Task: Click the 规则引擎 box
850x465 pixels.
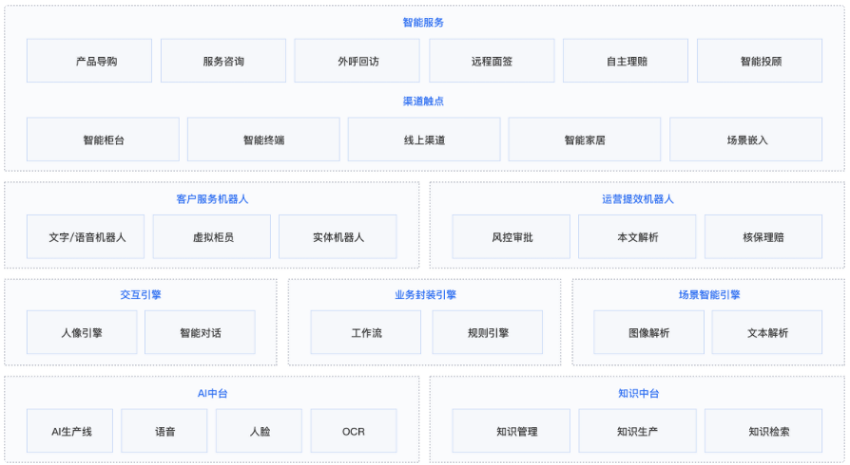Action: (487, 332)
